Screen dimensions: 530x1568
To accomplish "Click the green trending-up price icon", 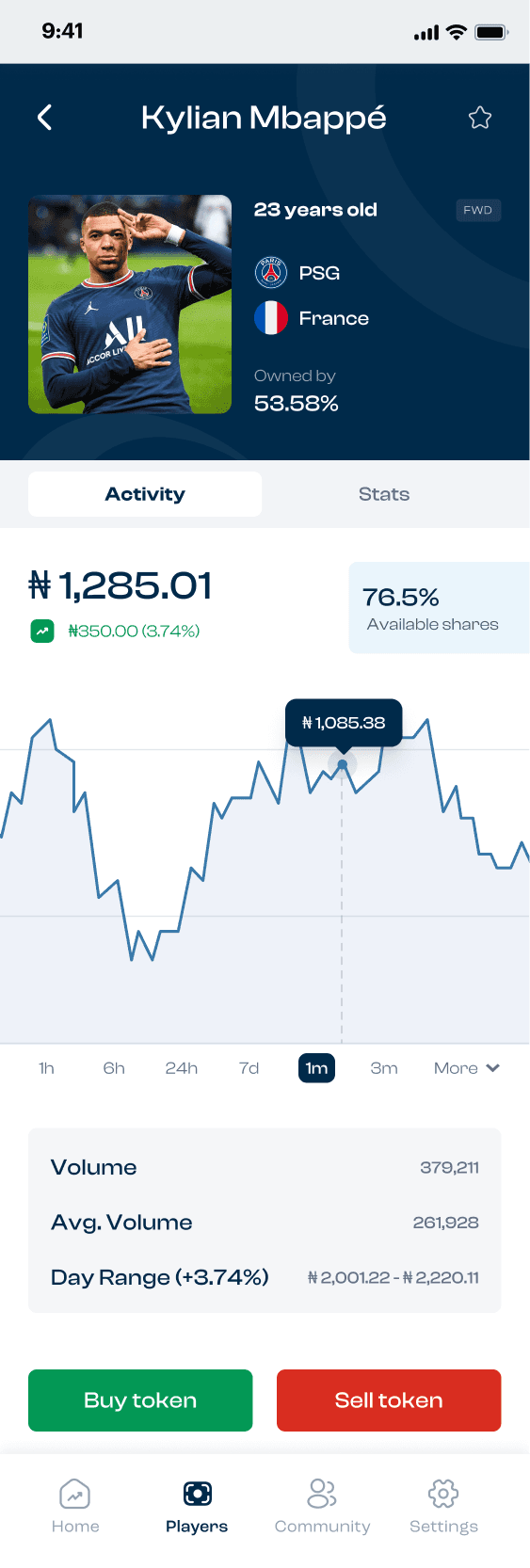I will coord(42,632).
